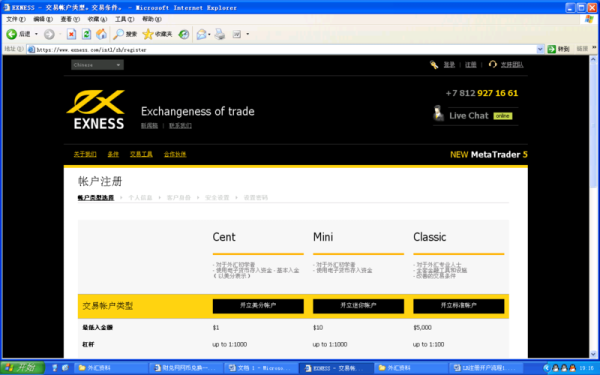Open the Search magnifier toolbar icon
This screenshot has width=600, height=375.
118,34
